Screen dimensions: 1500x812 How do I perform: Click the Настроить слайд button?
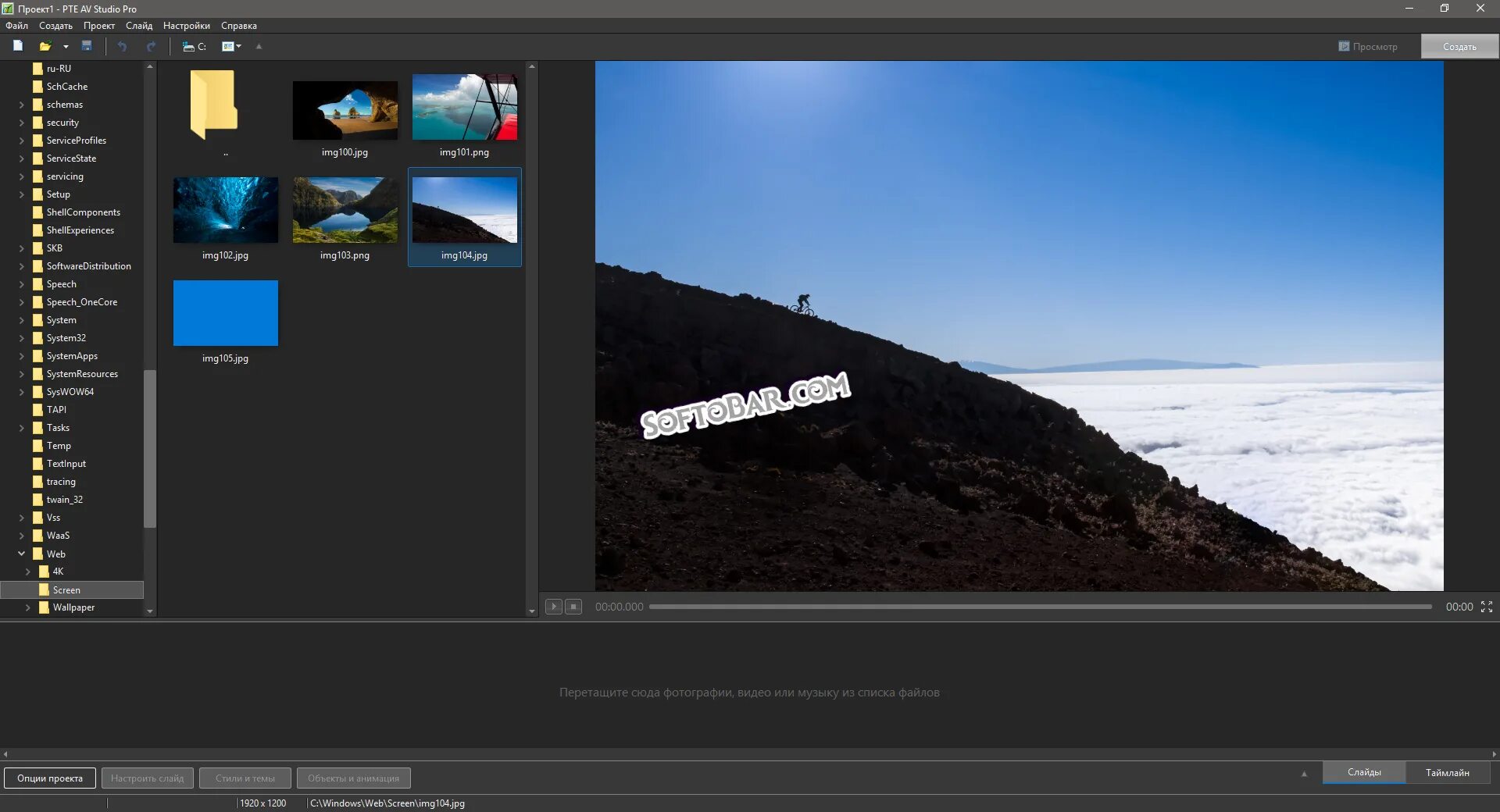(147, 778)
